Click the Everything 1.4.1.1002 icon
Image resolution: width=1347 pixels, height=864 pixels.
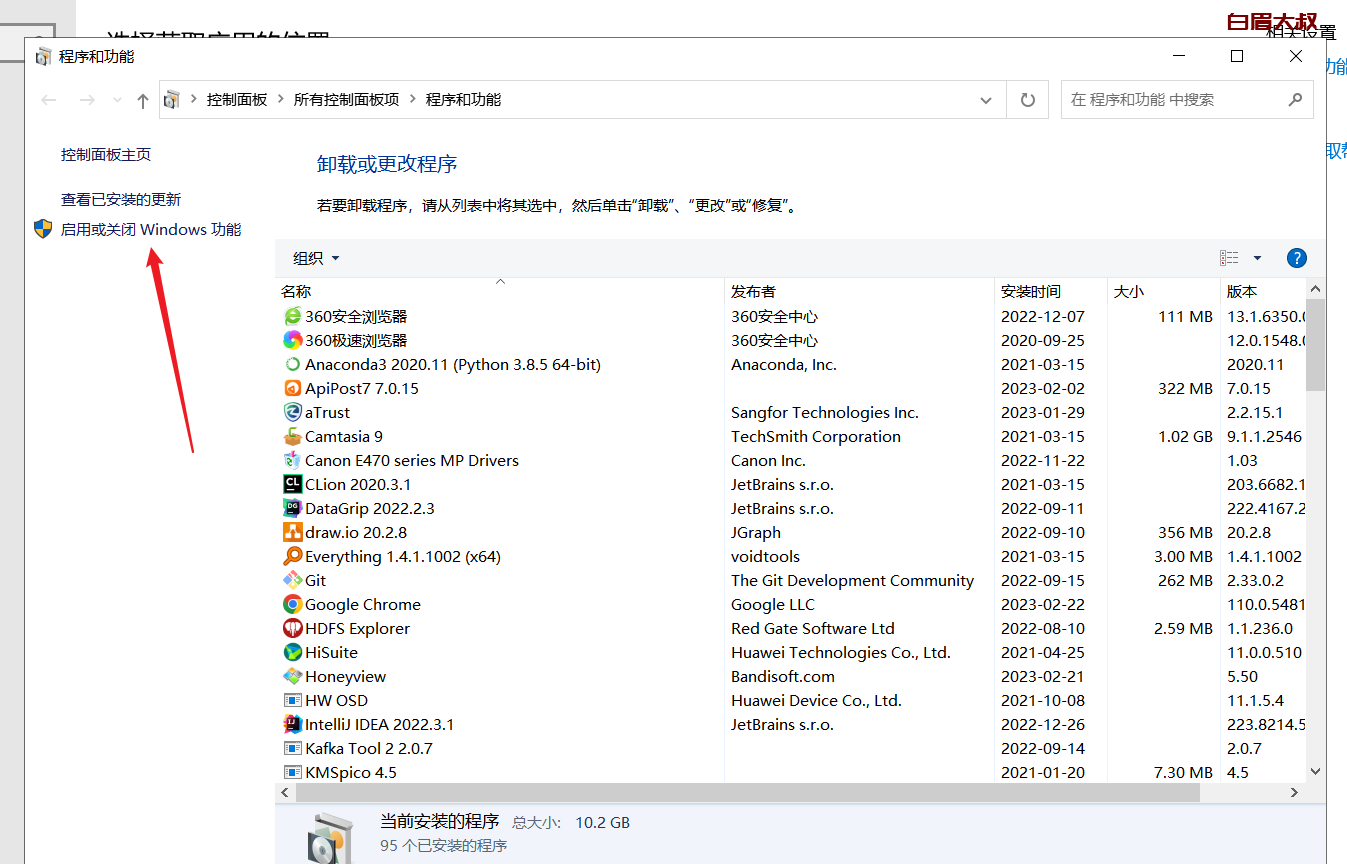point(292,556)
